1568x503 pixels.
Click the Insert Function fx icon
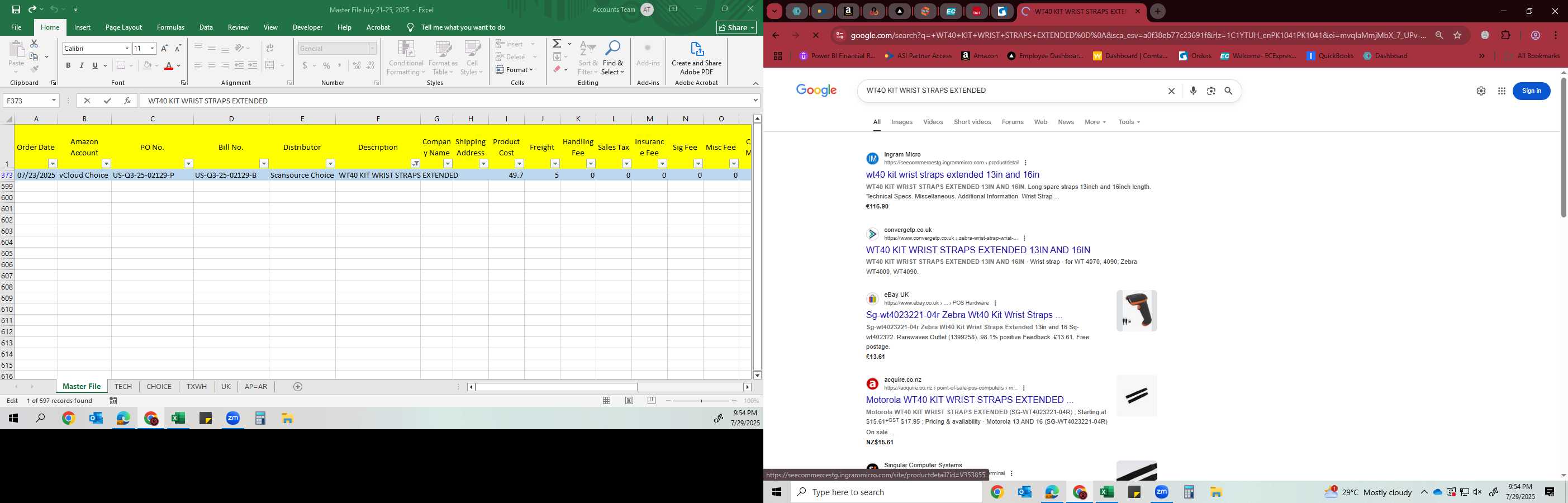pyautogui.click(x=127, y=101)
